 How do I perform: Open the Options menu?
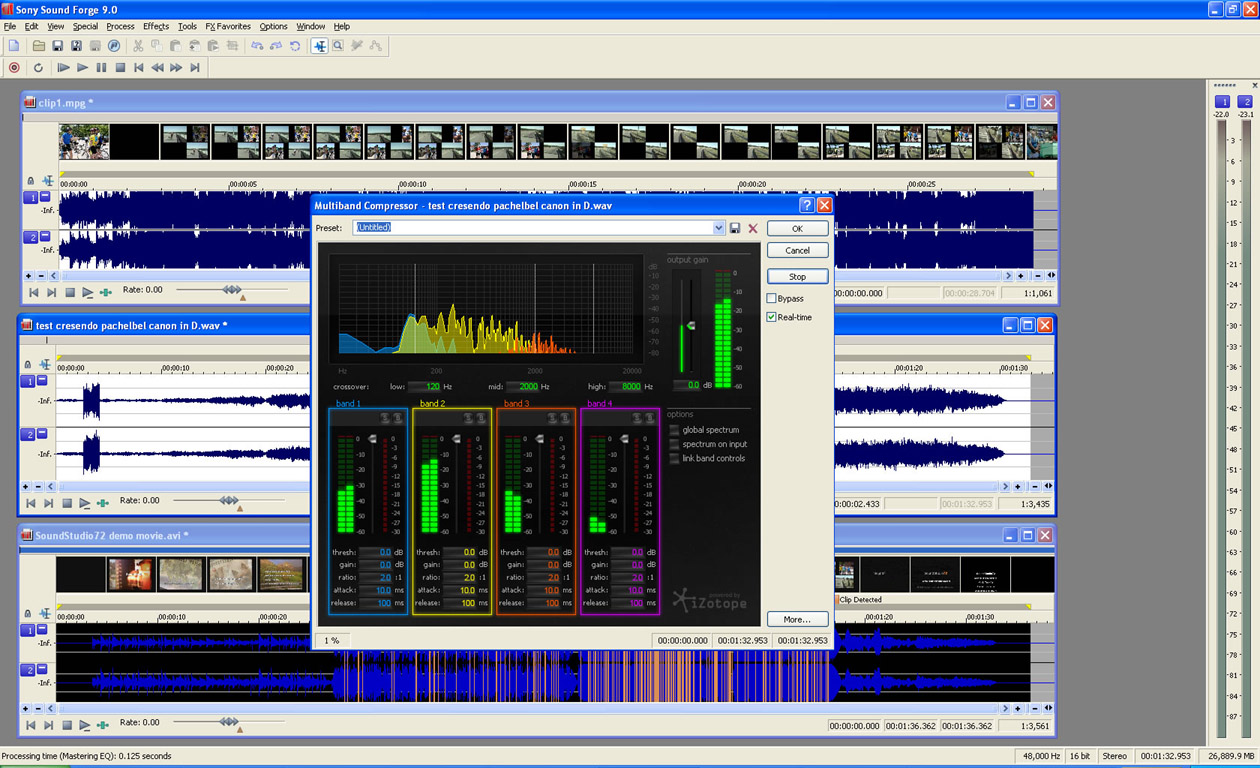[x=273, y=26]
